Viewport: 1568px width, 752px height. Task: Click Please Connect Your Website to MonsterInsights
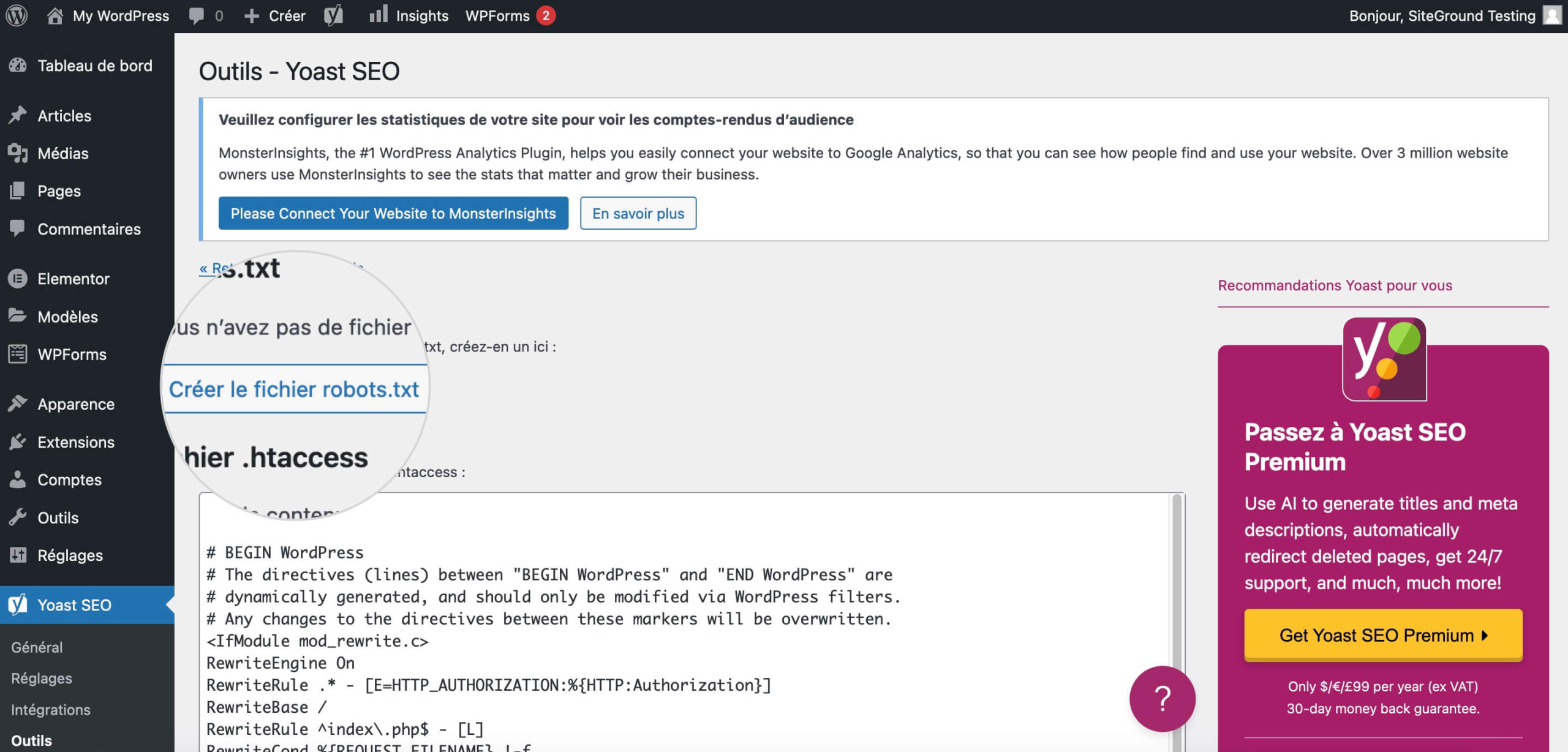(x=393, y=213)
